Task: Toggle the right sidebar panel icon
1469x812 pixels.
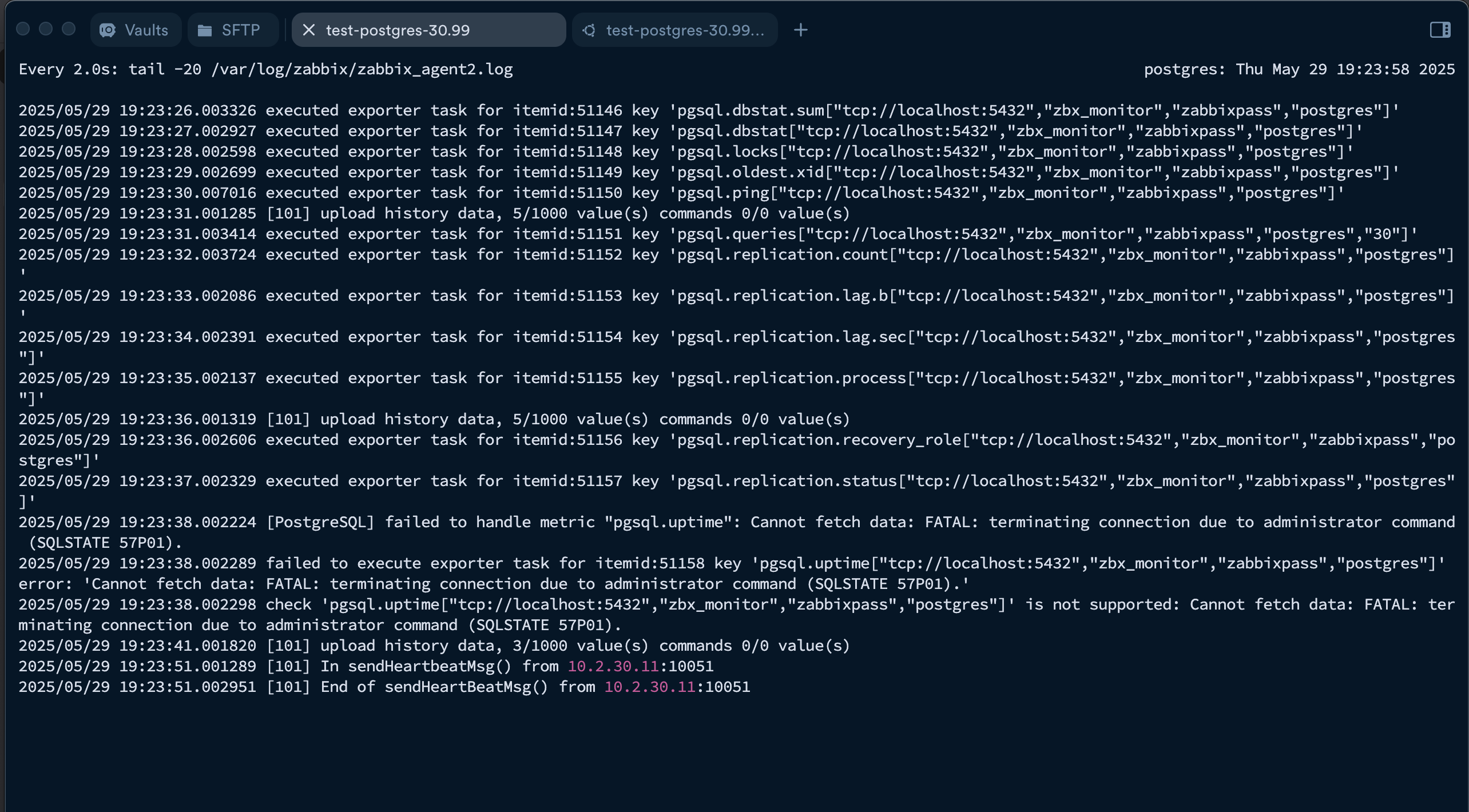Action: [x=1440, y=30]
